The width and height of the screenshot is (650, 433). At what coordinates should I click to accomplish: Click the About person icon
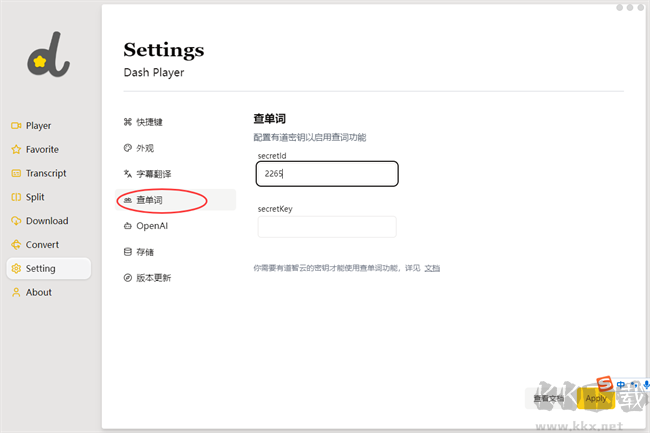(x=16, y=293)
